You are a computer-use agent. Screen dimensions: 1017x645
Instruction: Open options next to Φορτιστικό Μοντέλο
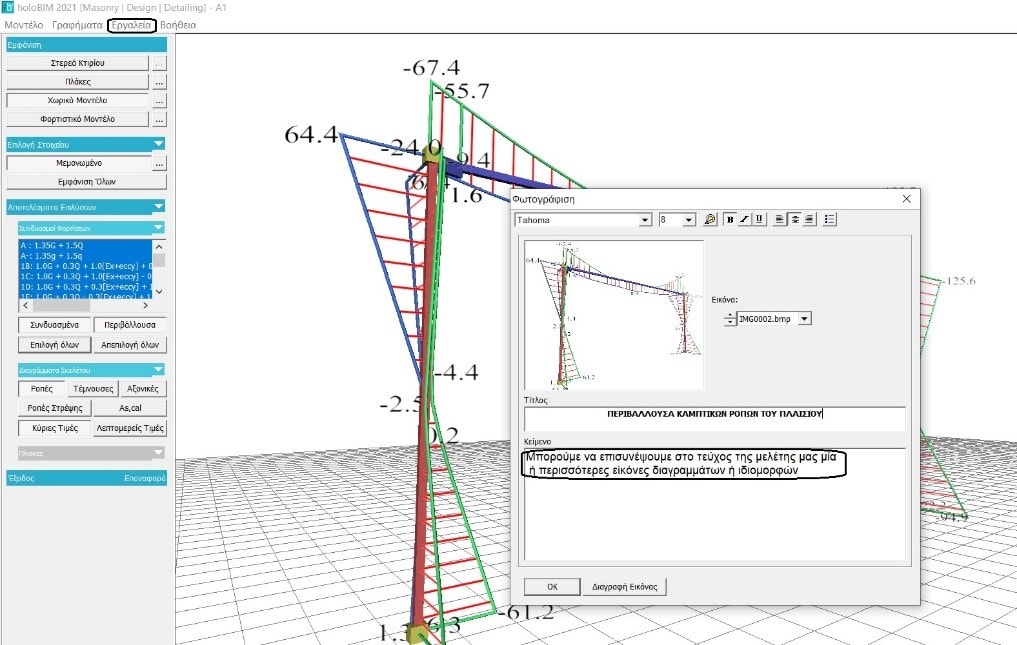click(x=159, y=119)
